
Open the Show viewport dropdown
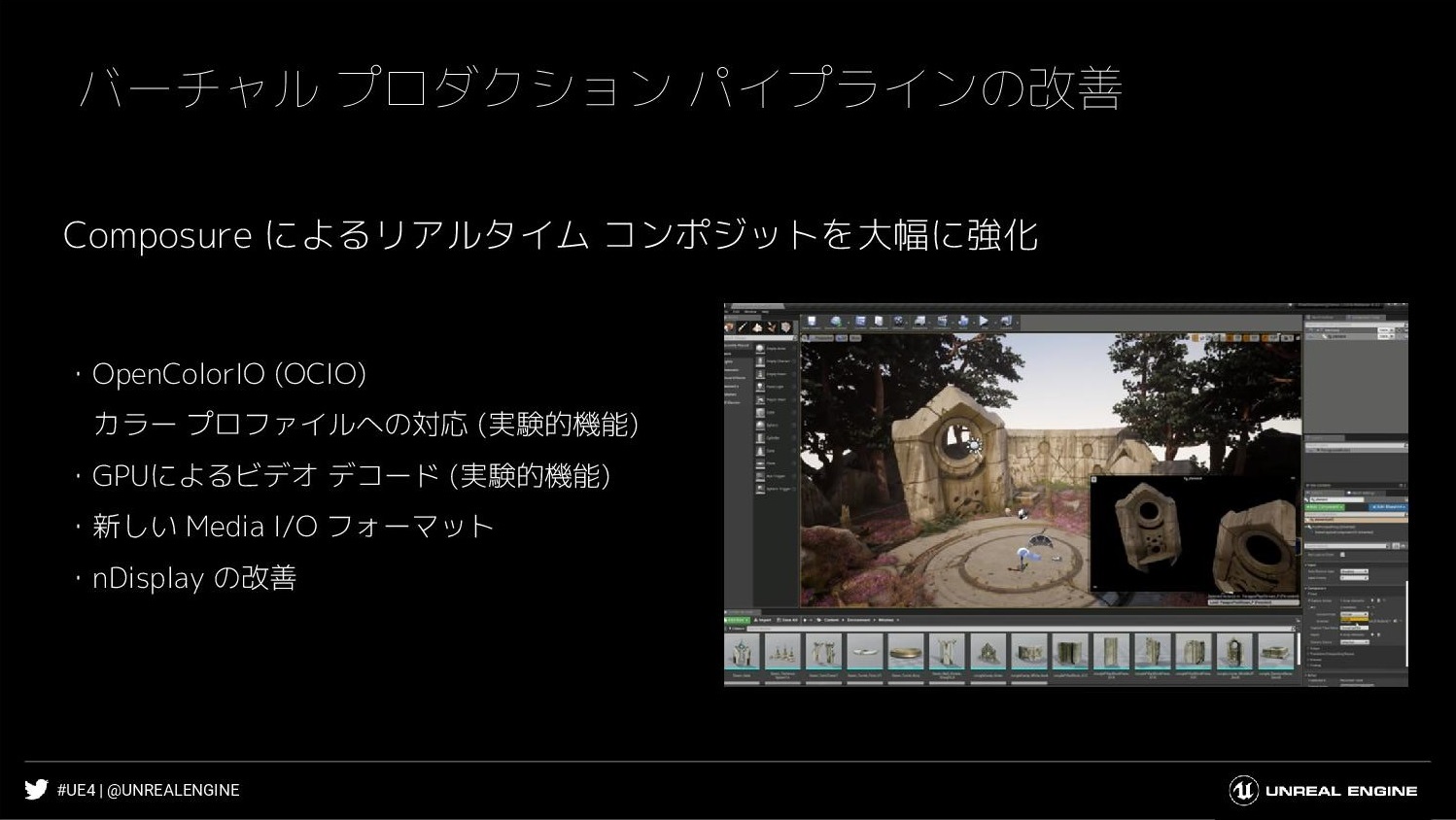pyautogui.click(x=855, y=338)
